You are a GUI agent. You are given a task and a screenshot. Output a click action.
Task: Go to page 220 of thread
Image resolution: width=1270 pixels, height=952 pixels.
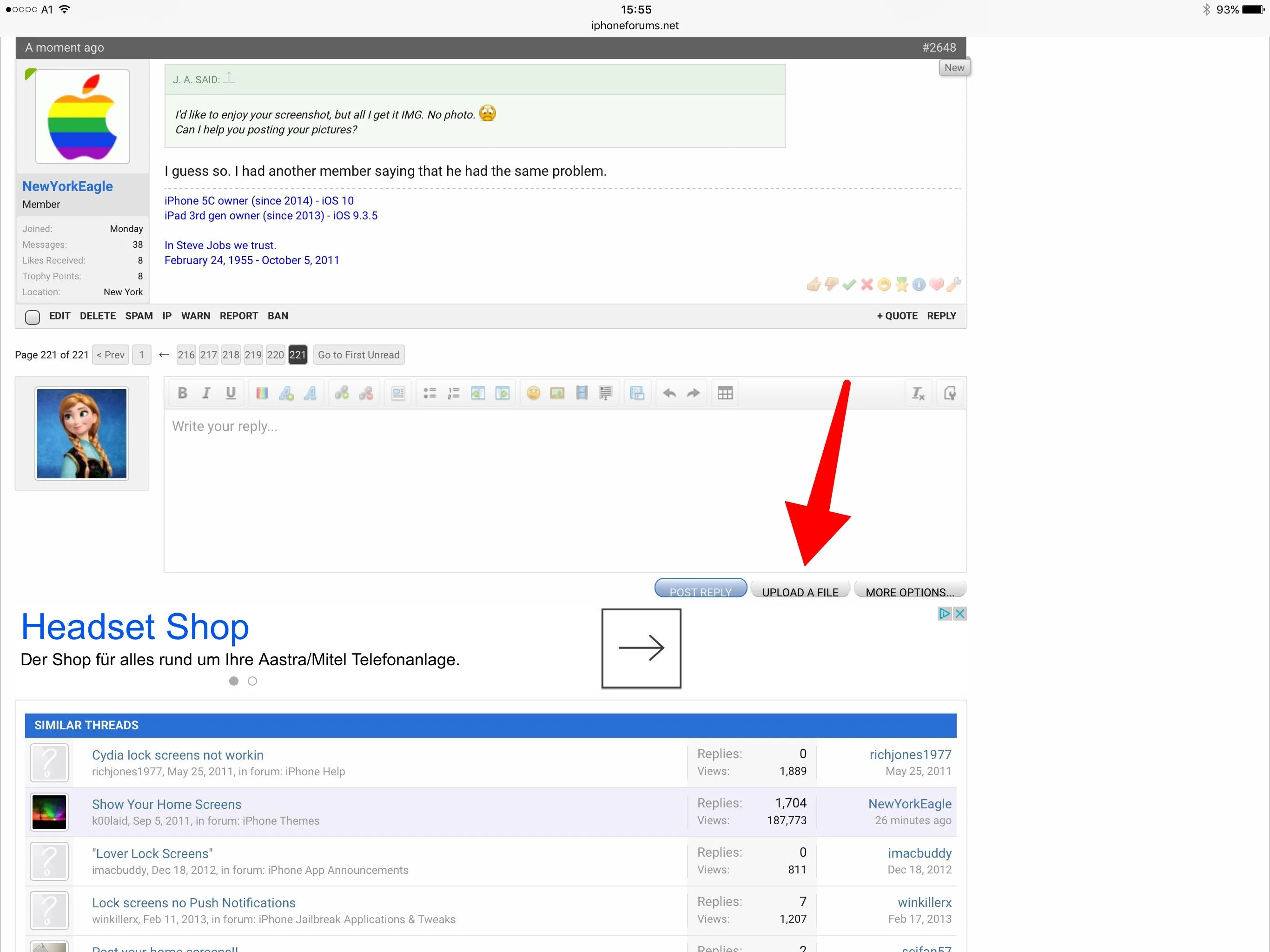tap(276, 355)
